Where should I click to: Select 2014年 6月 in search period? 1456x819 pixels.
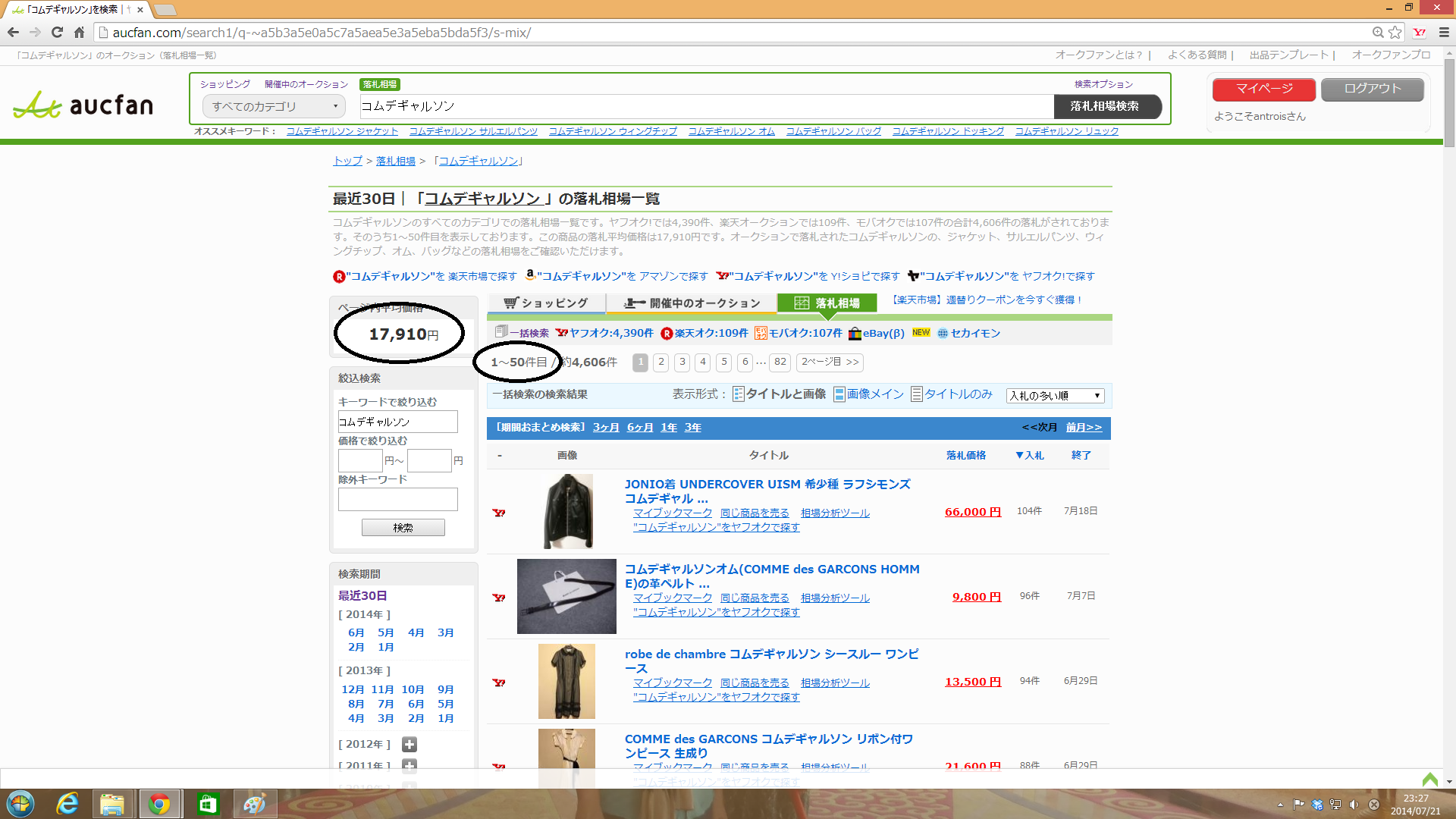[x=356, y=632]
